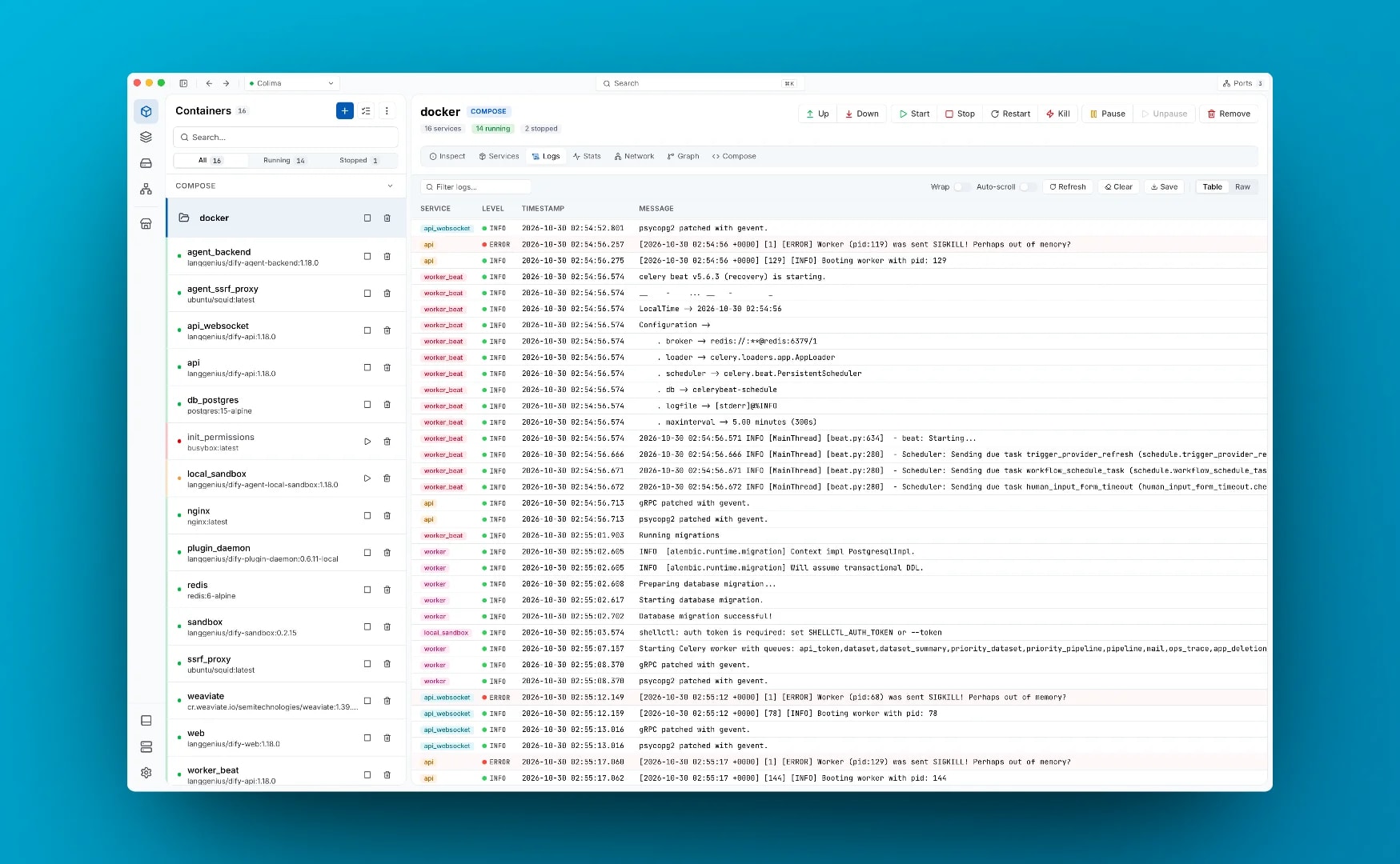This screenshot has height=864, width=1400.
Task: Toggle the Wrap switch
Action: pyautogui.click(x=961, y=187)
